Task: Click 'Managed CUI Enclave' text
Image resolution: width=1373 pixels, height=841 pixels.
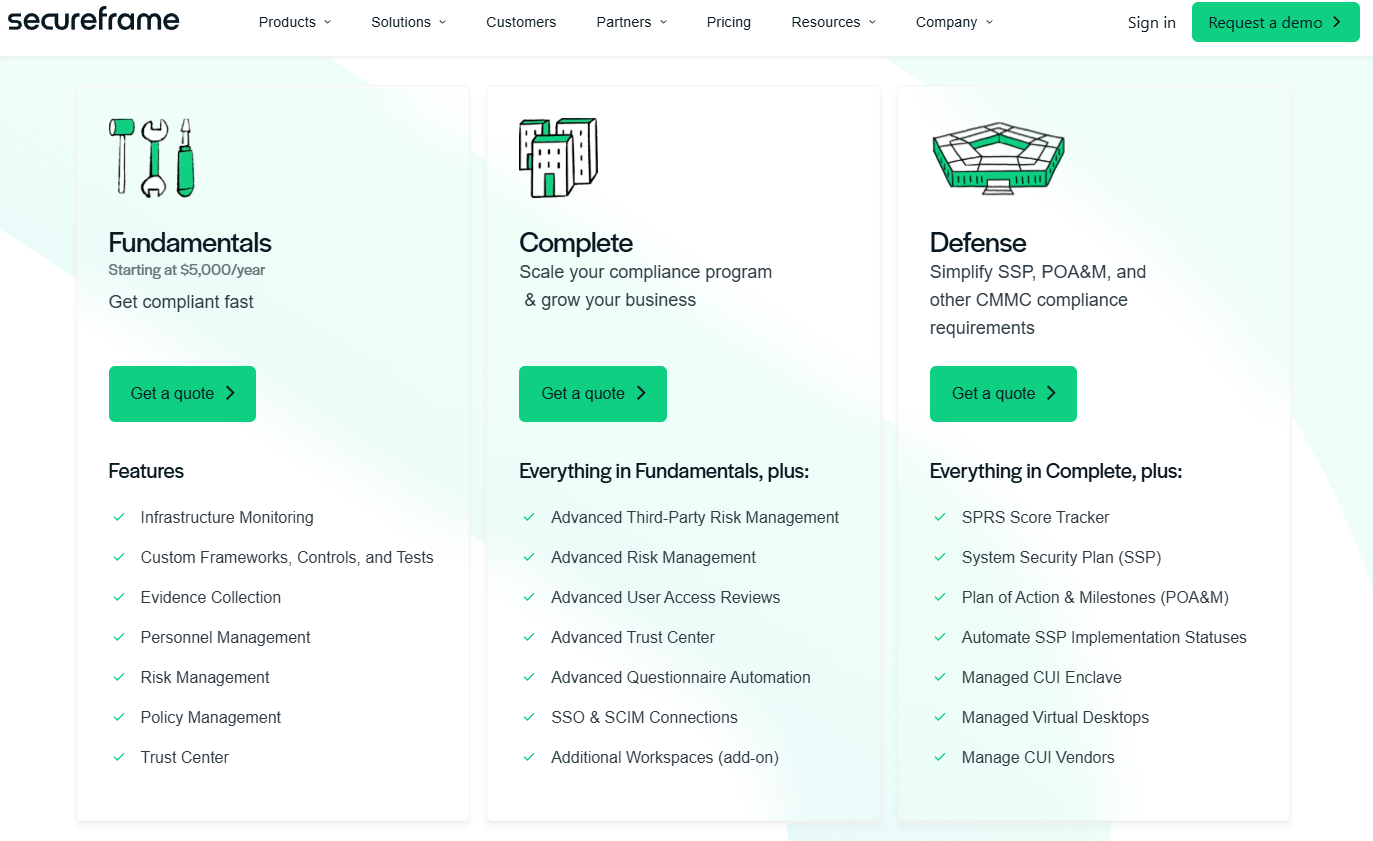Action: click(x=1042, y=677)
